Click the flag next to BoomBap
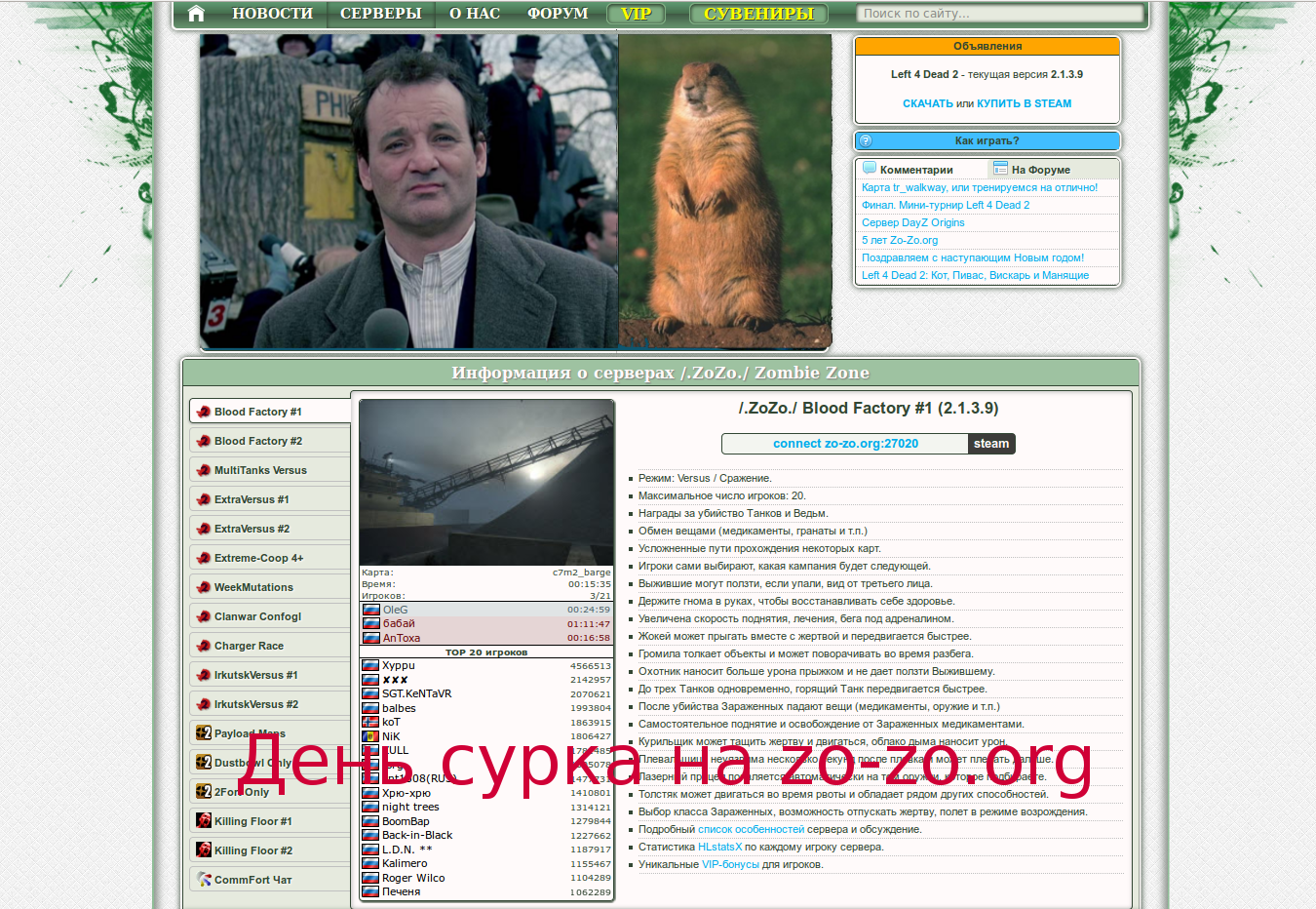 (370, 821)
